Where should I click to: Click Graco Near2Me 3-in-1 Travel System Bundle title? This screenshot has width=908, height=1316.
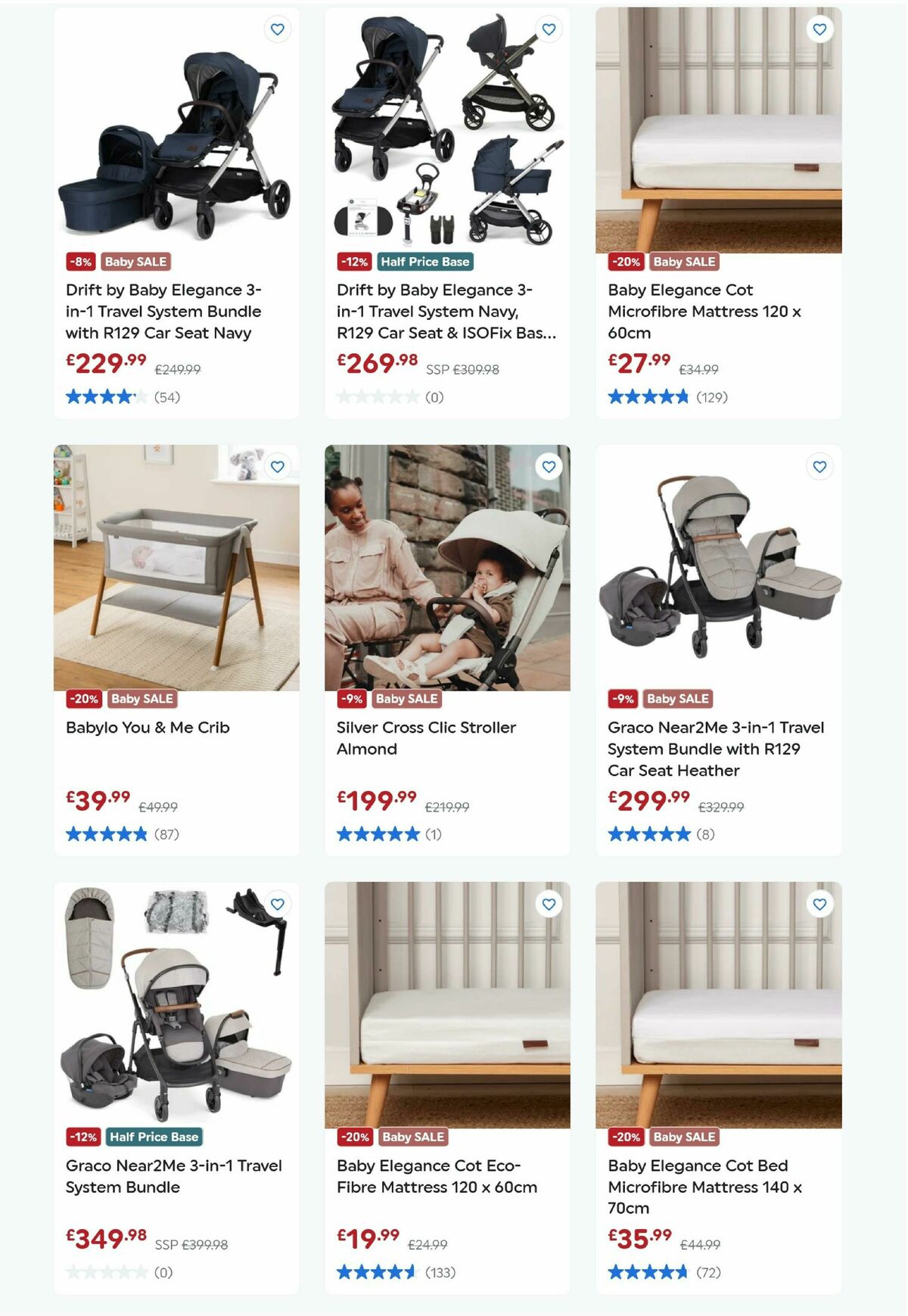click(x=174, y=1176)
